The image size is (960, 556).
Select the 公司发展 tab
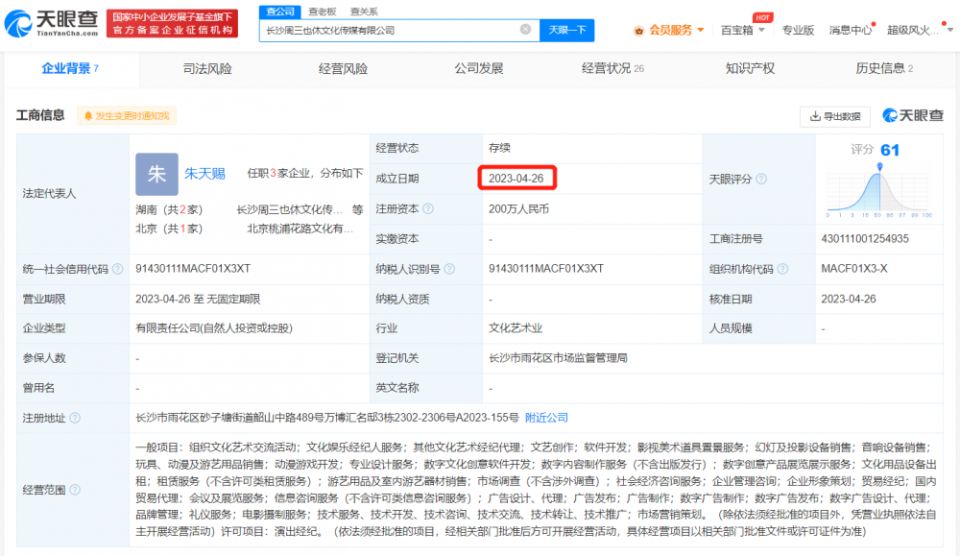coord(478,69)
